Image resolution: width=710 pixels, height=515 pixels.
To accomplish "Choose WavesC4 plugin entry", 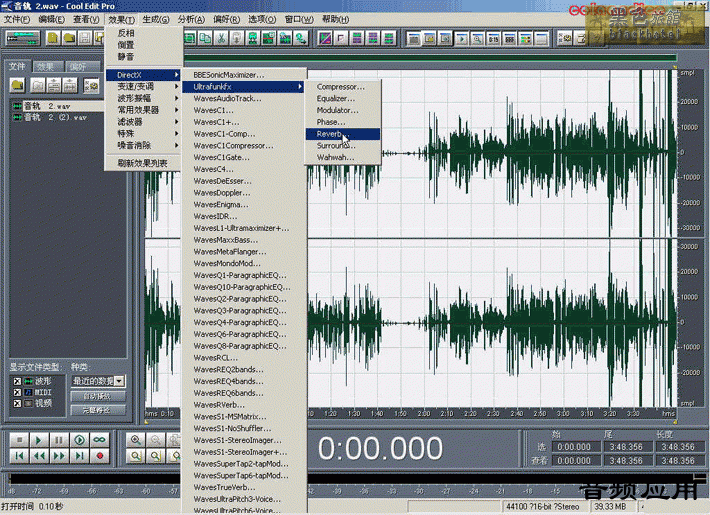I will (244, 169).
